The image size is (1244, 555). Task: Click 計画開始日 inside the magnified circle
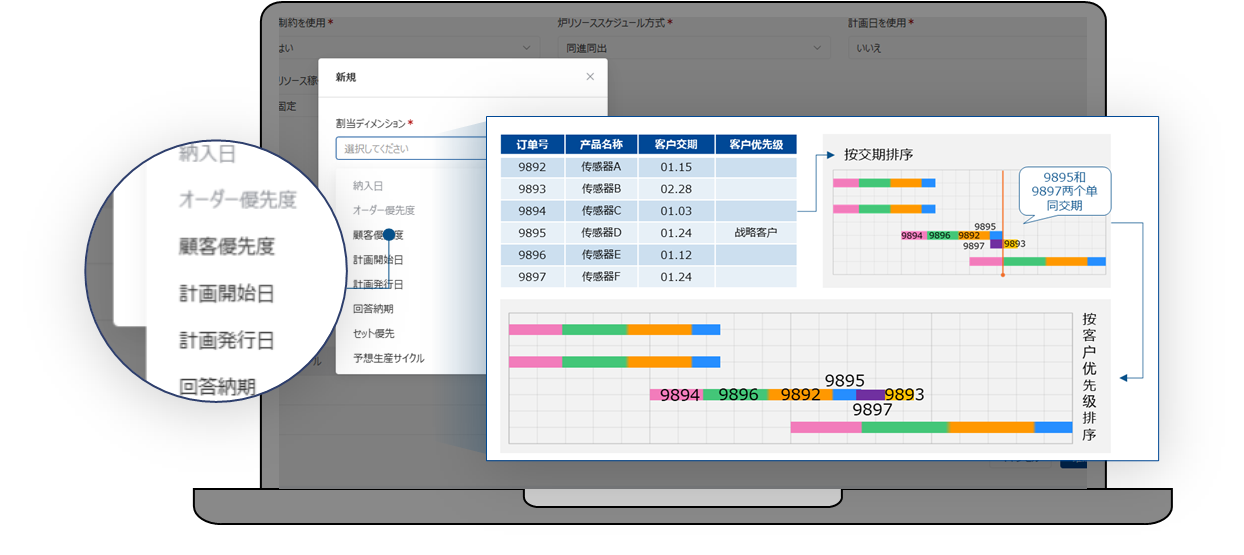point(227,294)
